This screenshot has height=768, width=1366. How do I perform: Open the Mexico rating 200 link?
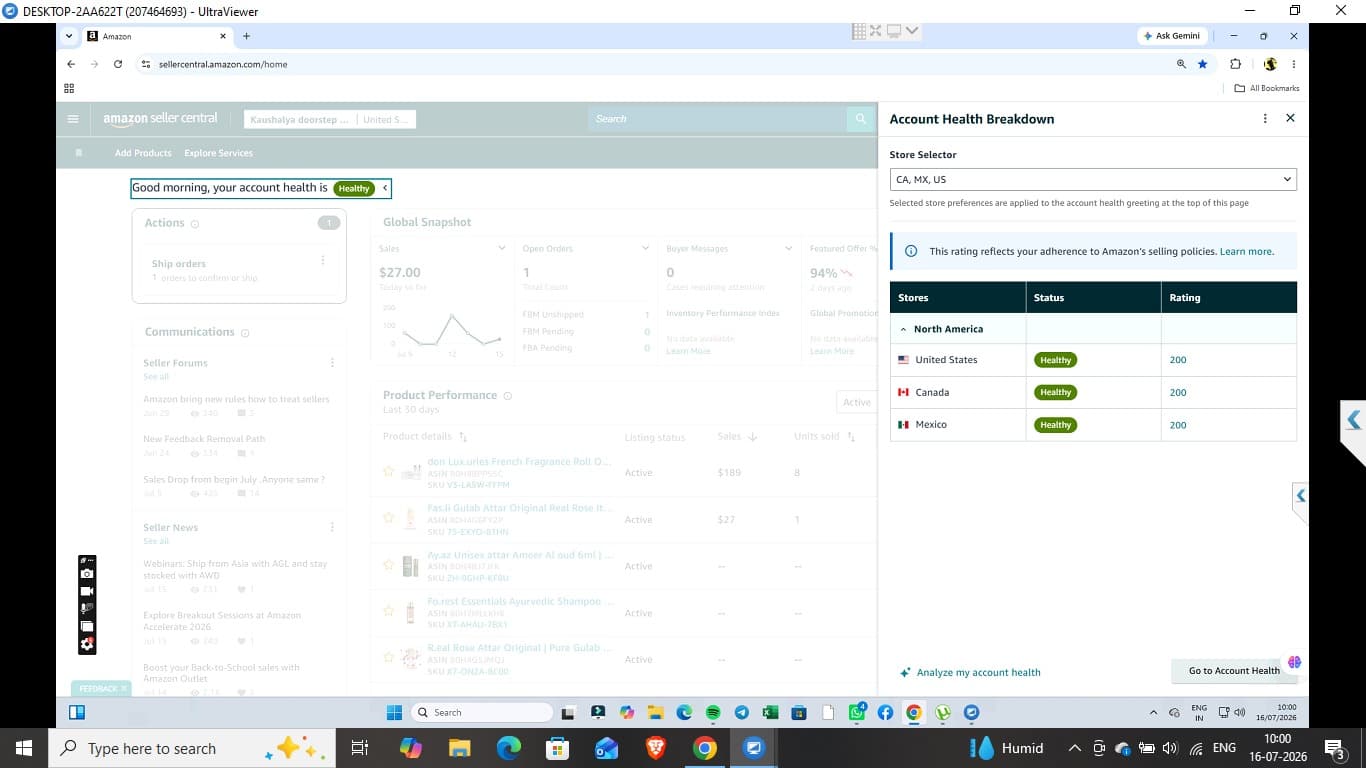pos(1178,425)
